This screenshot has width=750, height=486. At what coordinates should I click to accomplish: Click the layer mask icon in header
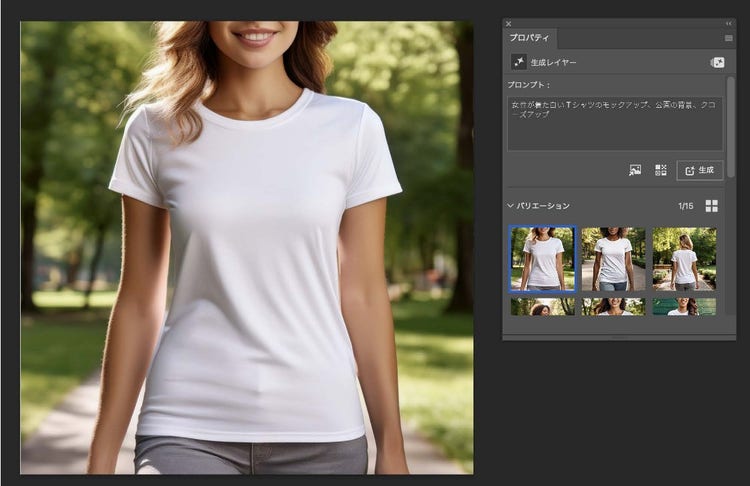(x=717, y=62)
